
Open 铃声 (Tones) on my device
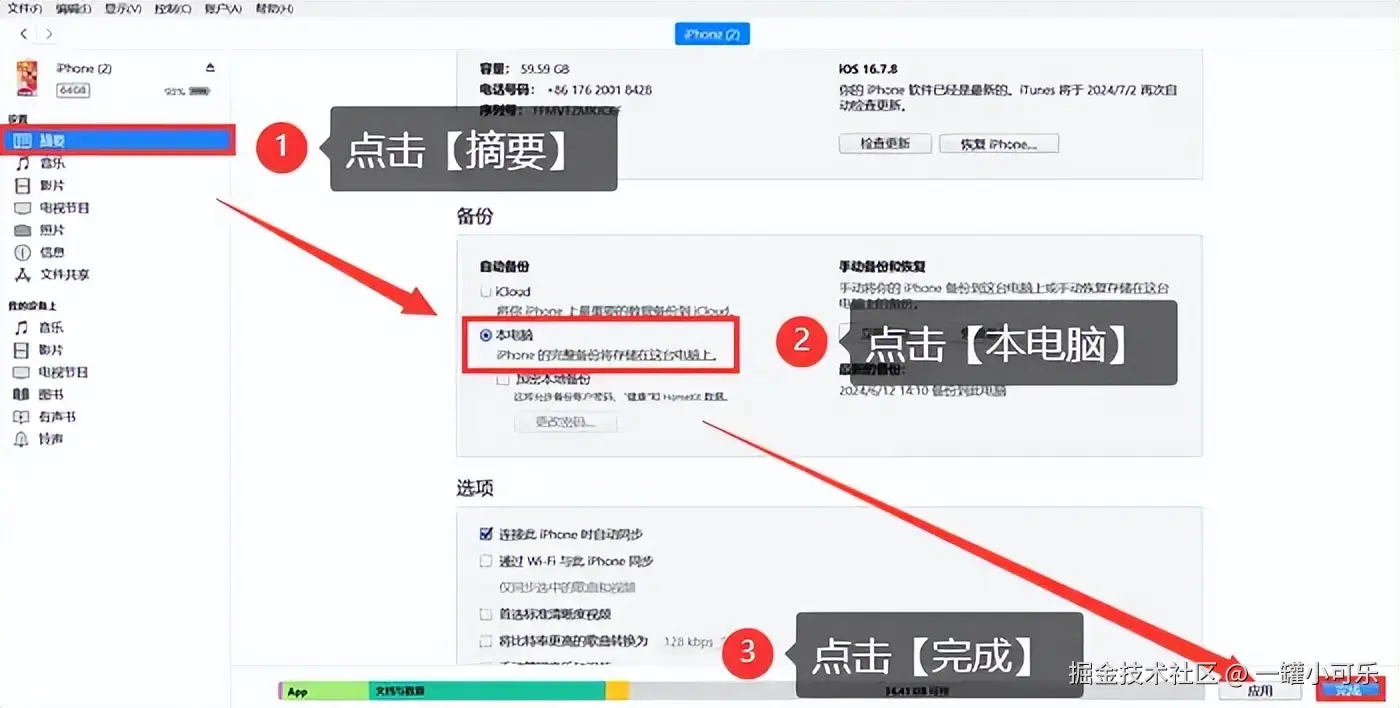51,439
